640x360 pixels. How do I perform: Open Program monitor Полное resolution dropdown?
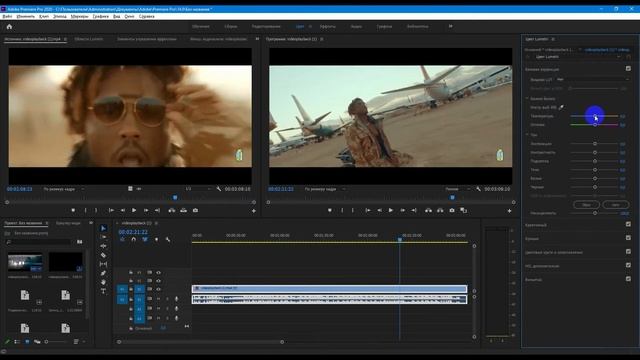pyautogui.click(x=458, y=189)
